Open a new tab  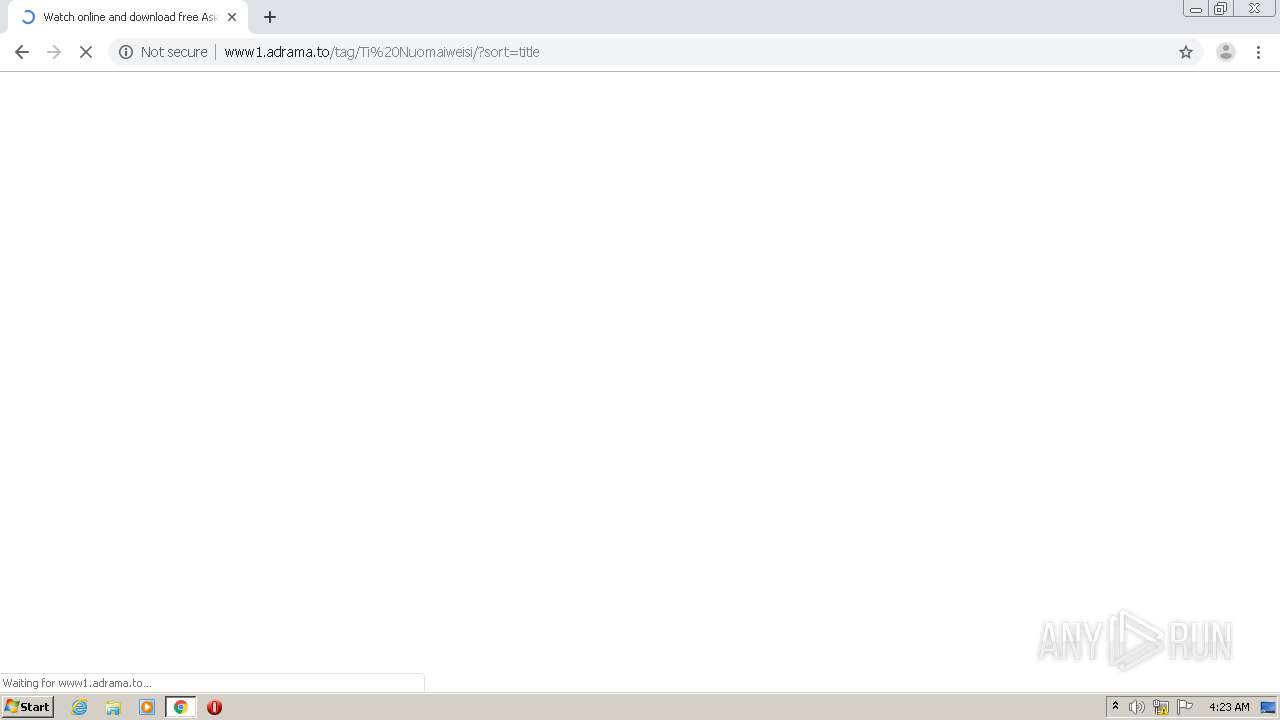(x=270, y=17)
